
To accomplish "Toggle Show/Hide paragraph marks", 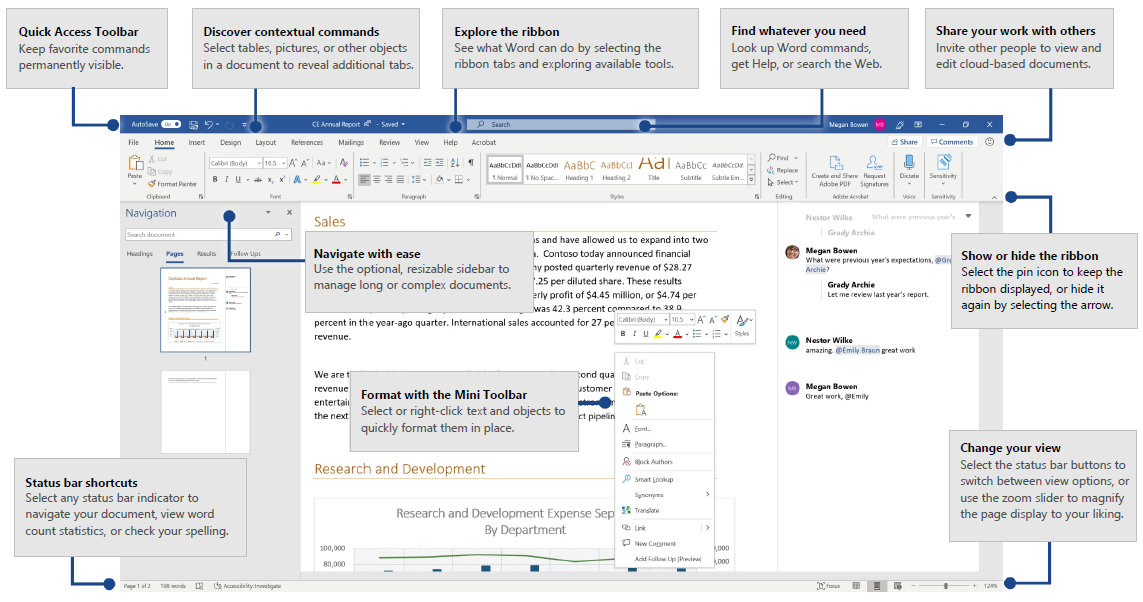I will coord(471,163).
